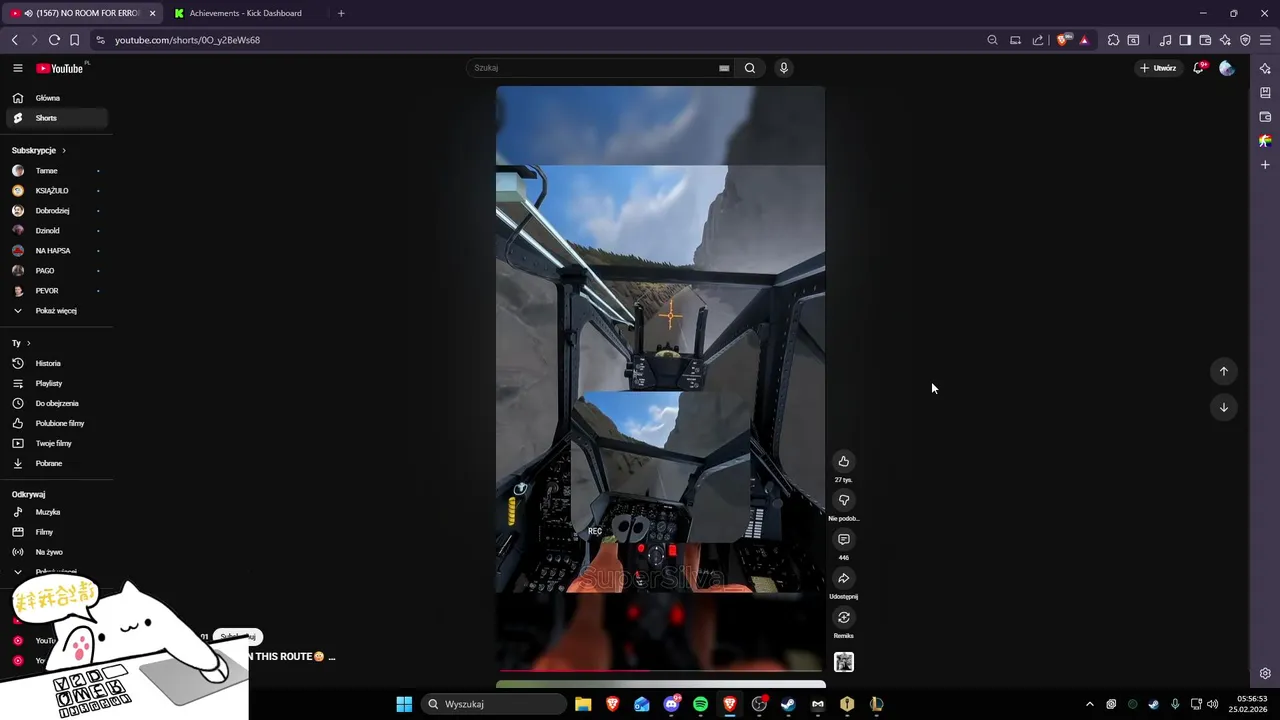Zoom out using magnifier in address bar
Image resolution: width=1280 pixels, height=720 pixels.
(992, 40)
